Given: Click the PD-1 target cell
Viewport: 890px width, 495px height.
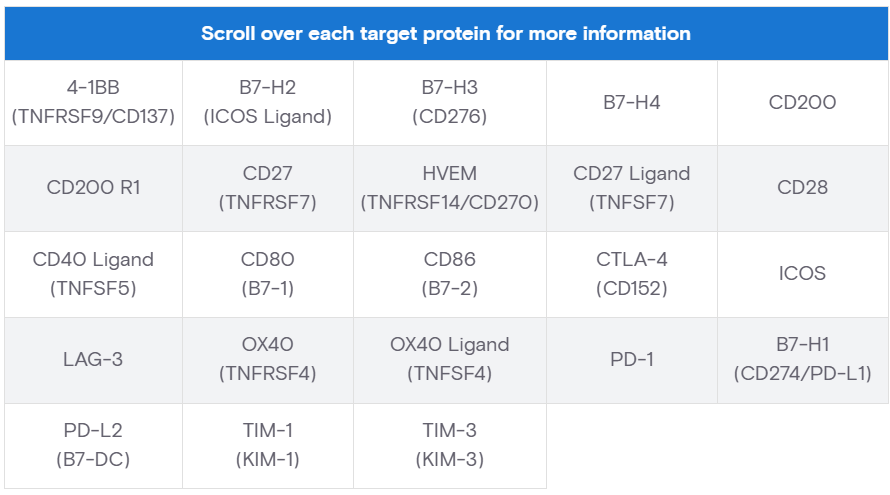Looking at the screenshot, I should pyautogui.click(x=631, y=359).
